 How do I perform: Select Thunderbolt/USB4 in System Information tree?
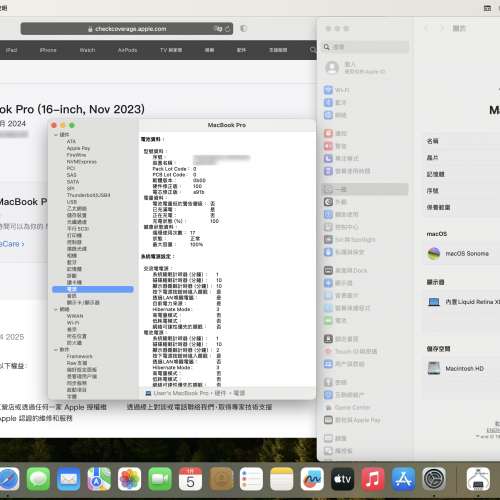(88, 195)
